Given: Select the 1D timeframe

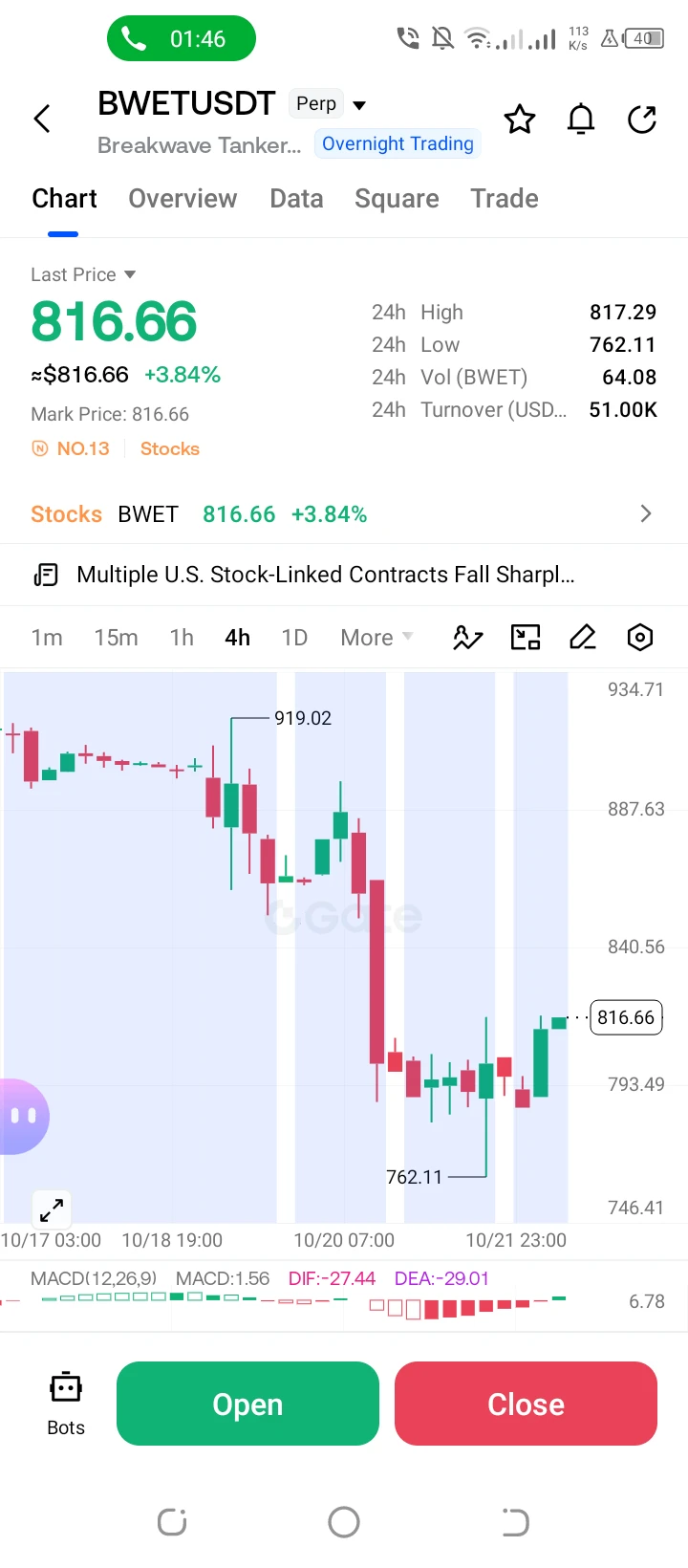Looking at the screenshot, I should click(294, 638).
